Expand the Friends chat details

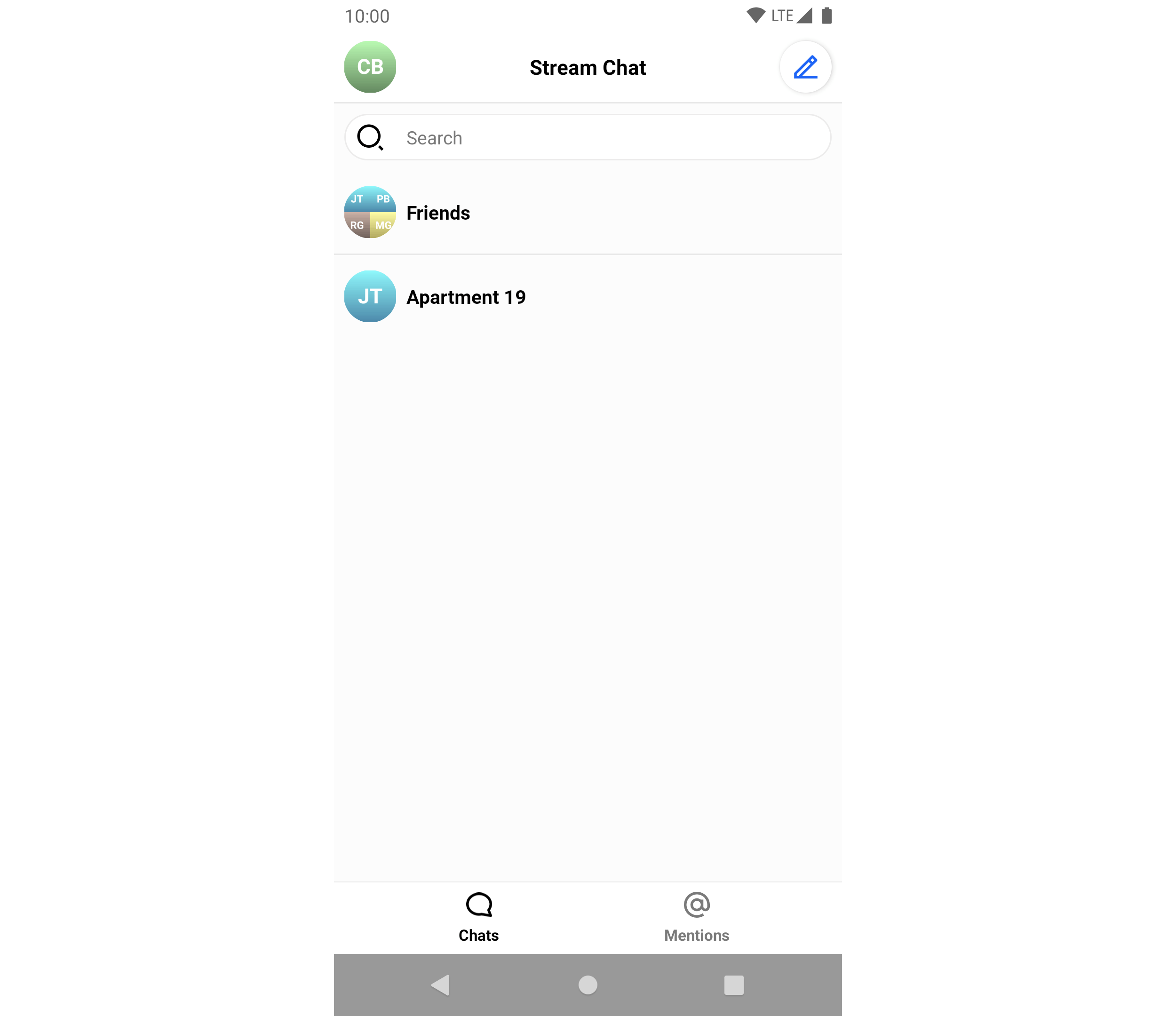(x=589, y=213)
